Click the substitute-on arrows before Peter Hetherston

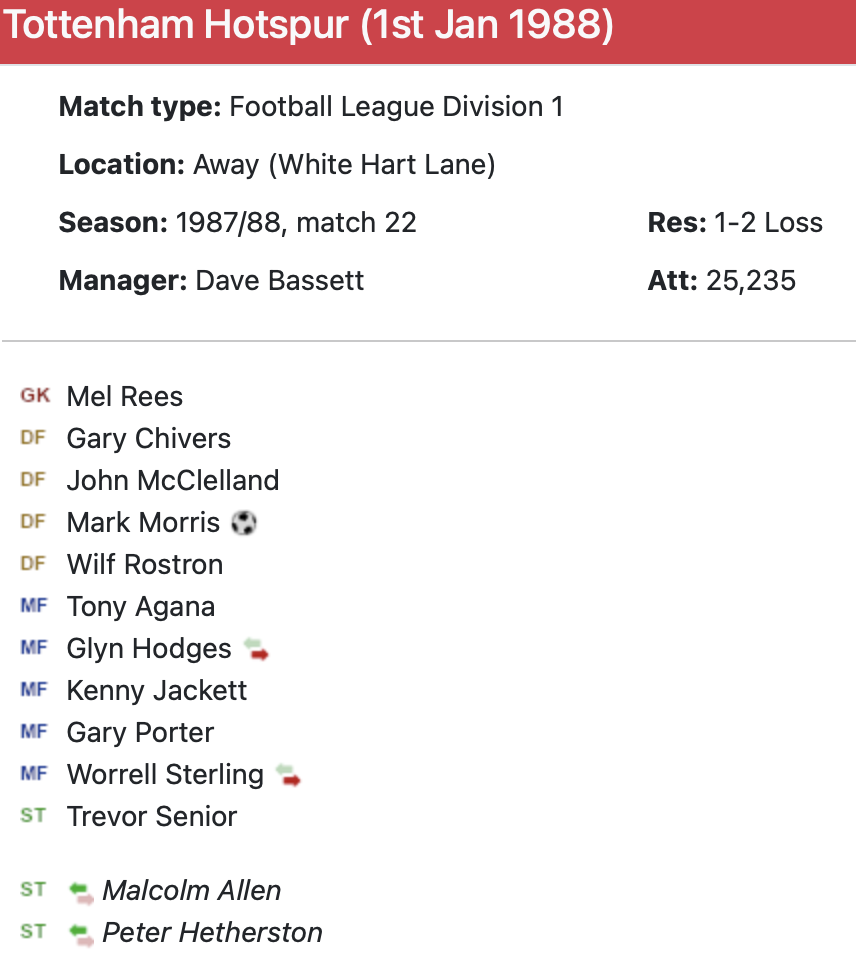(81, 933)
